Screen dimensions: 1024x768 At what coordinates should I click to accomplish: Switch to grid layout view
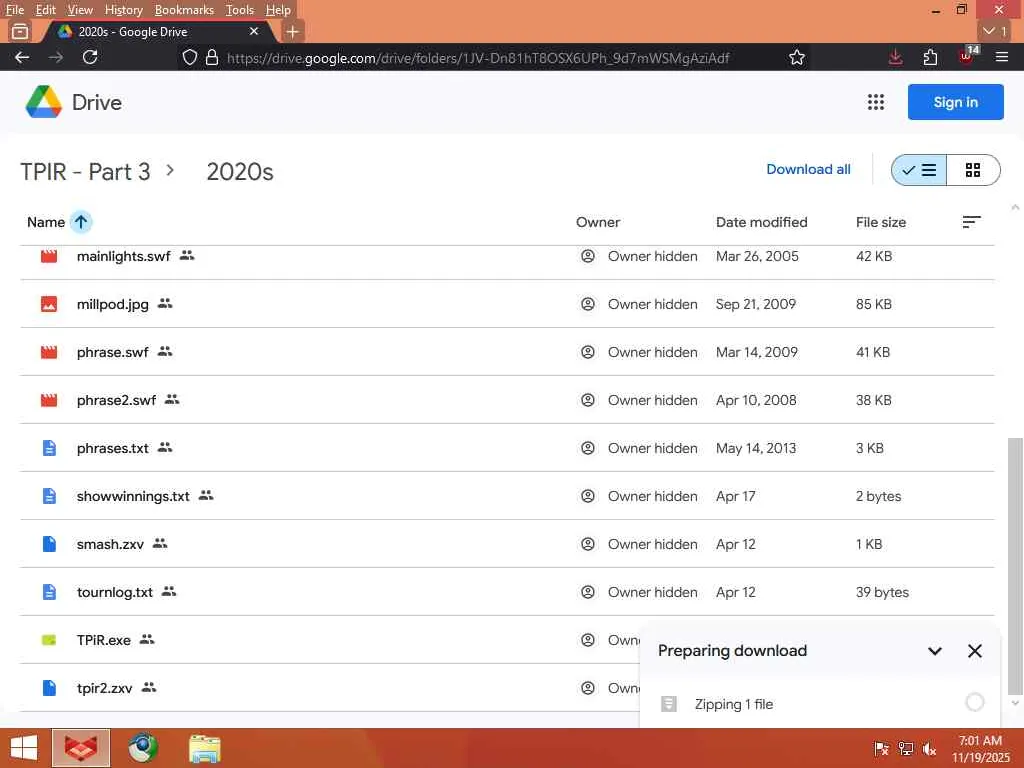point(973,170)
